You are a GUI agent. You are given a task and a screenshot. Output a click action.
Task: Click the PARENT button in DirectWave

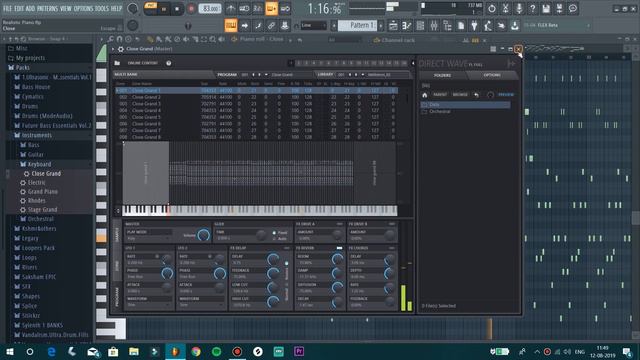click(x=440, y=95)
